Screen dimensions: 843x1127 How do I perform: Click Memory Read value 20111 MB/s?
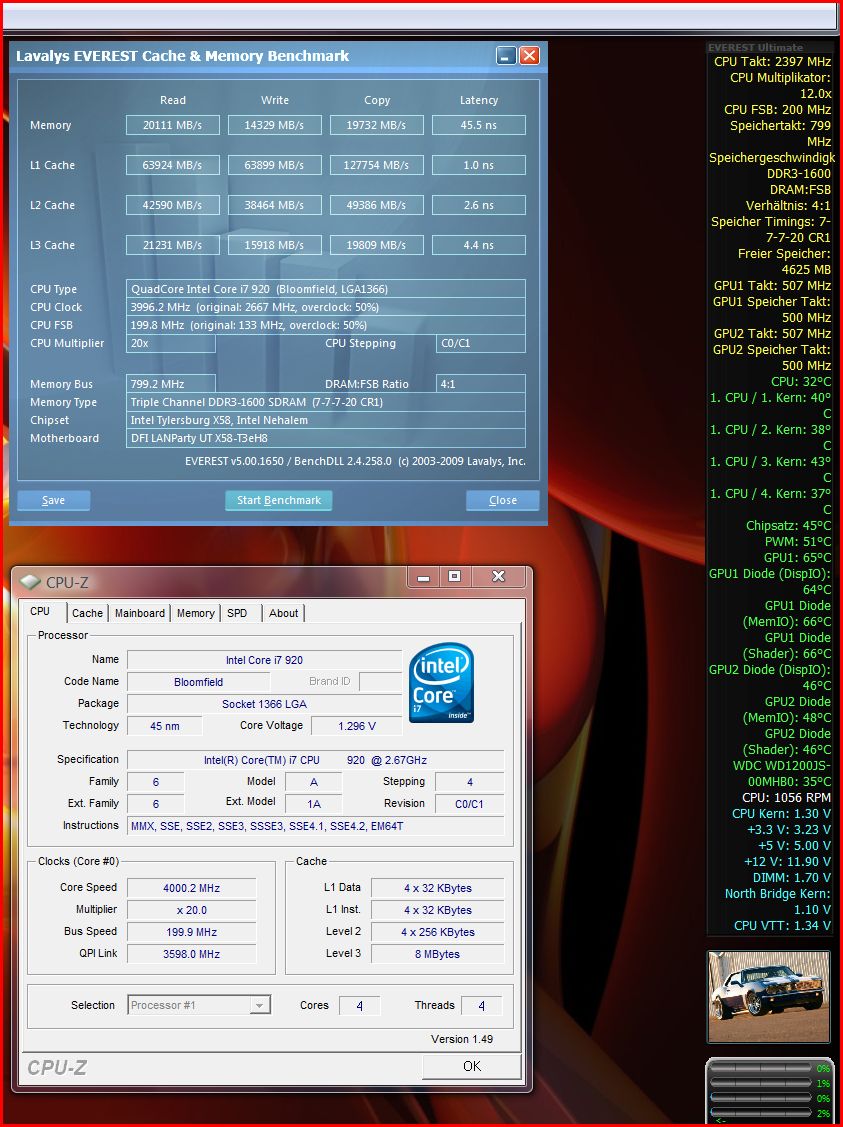click(x=172, y=125)
